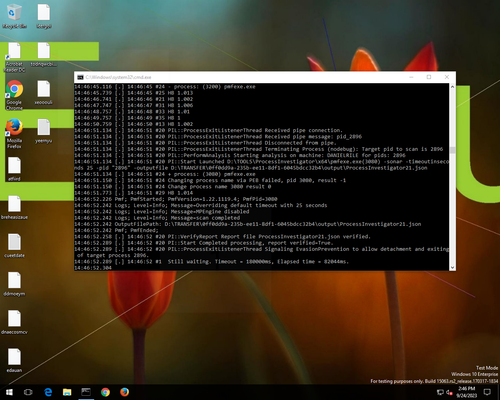Launch Mozilla Firefox desktop shortcut

[14, 134]
